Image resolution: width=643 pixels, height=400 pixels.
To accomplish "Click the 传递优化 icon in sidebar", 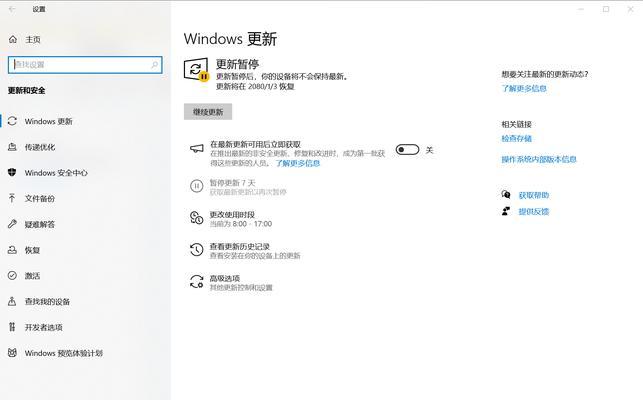I will click(12, 147).
